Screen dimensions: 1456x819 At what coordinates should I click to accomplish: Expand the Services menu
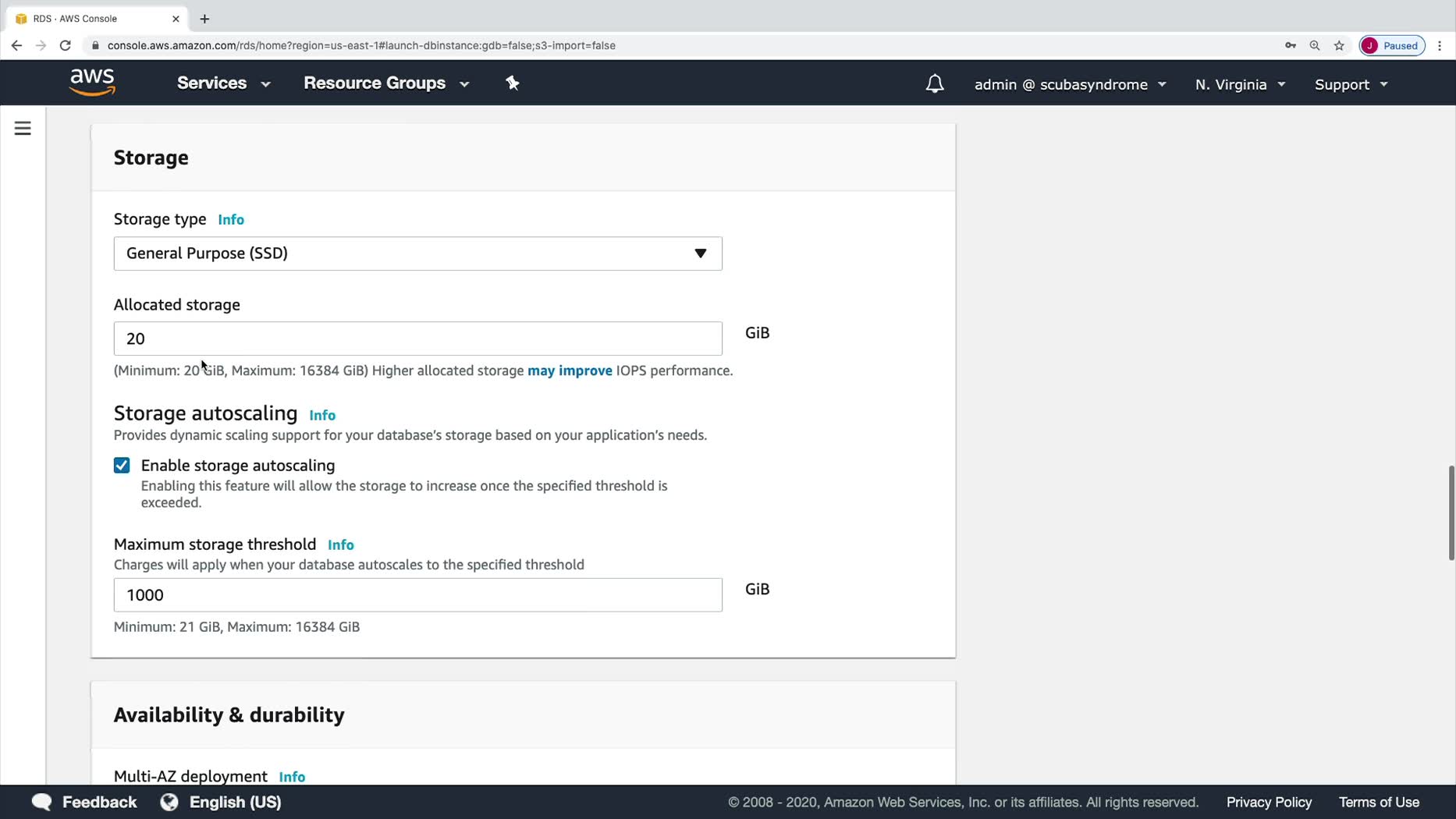[224, 83]
